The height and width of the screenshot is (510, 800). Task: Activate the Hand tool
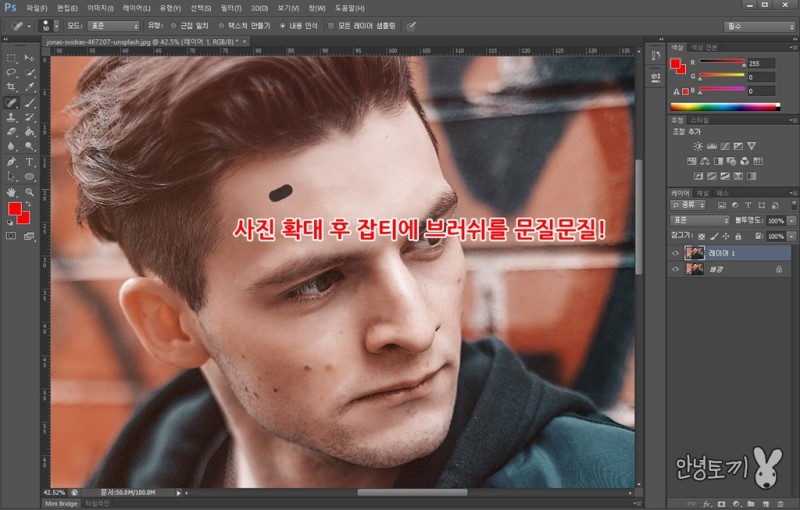[x=11, y=190]
